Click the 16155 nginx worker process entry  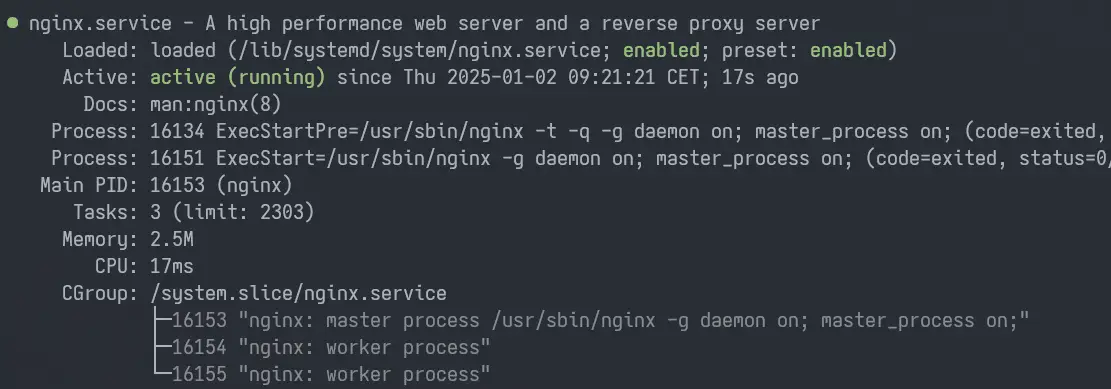(x=331, y=374)
